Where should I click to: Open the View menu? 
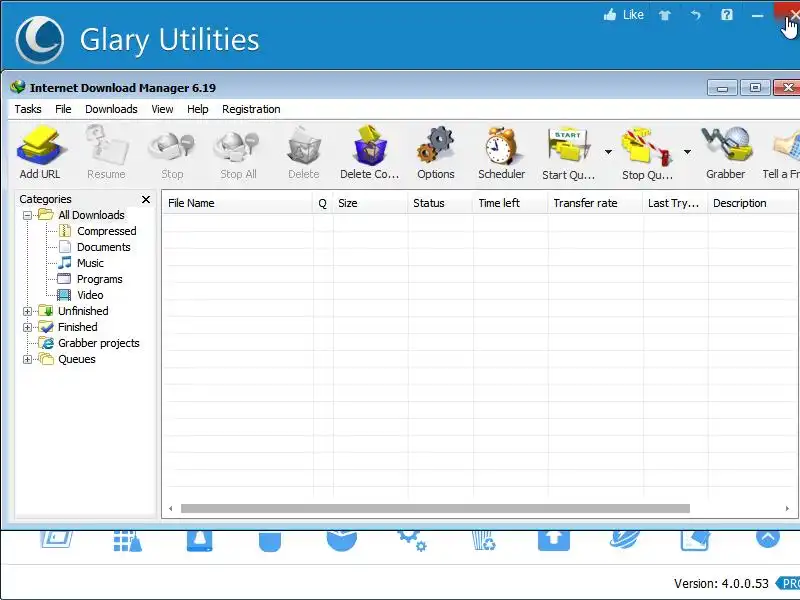(162, 109)
